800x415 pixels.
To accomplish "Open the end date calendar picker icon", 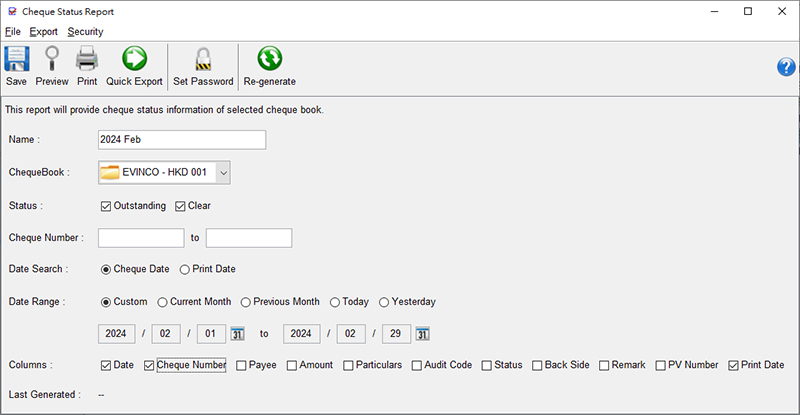I will pos(423,334).
